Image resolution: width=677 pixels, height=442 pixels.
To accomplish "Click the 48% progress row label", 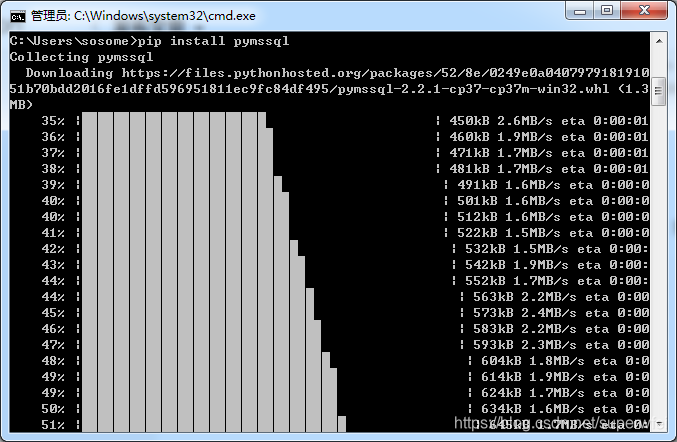I will click(53, 360).
